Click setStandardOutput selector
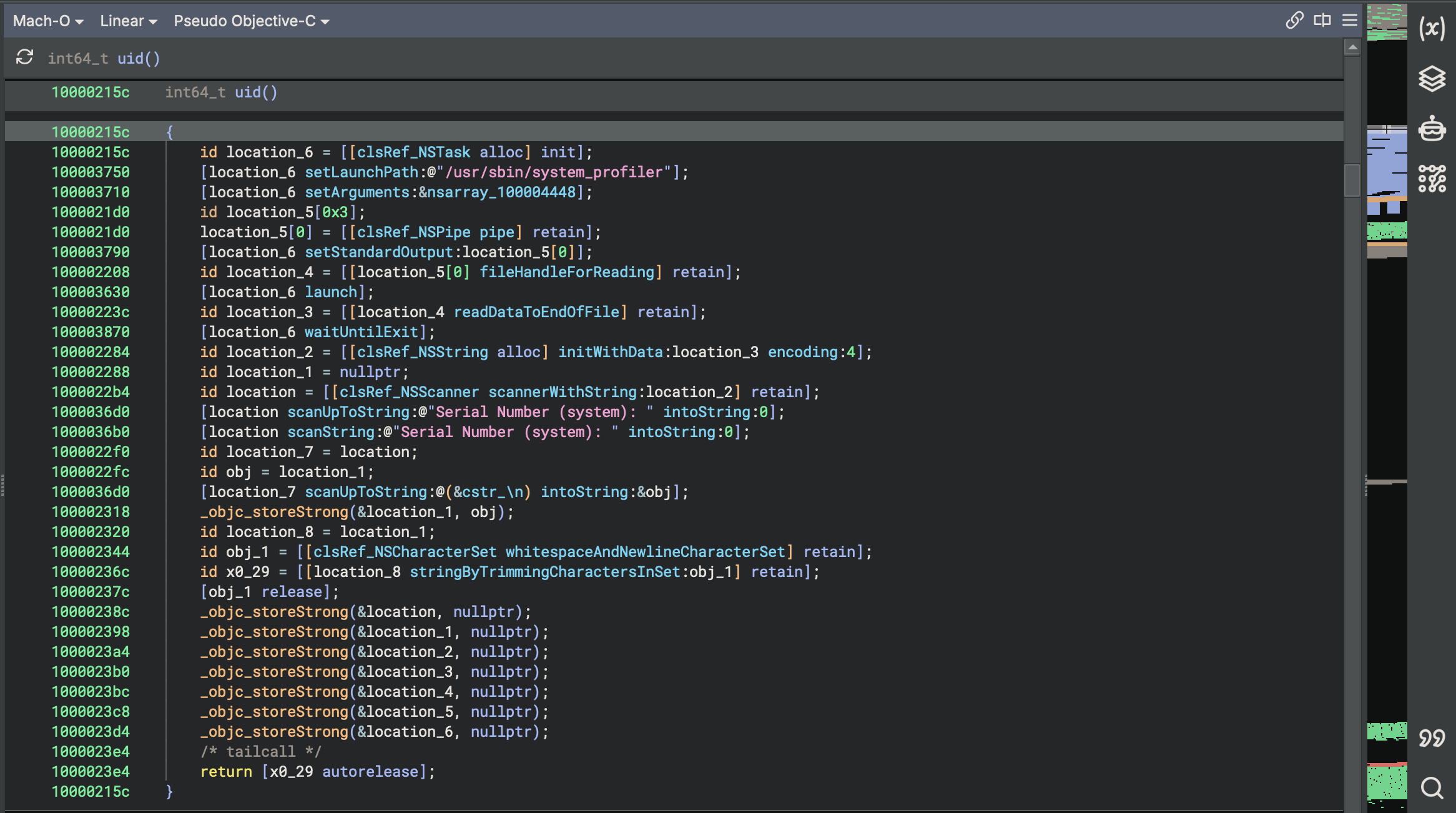The image size is (1456, 813). (x=378, y=252)
